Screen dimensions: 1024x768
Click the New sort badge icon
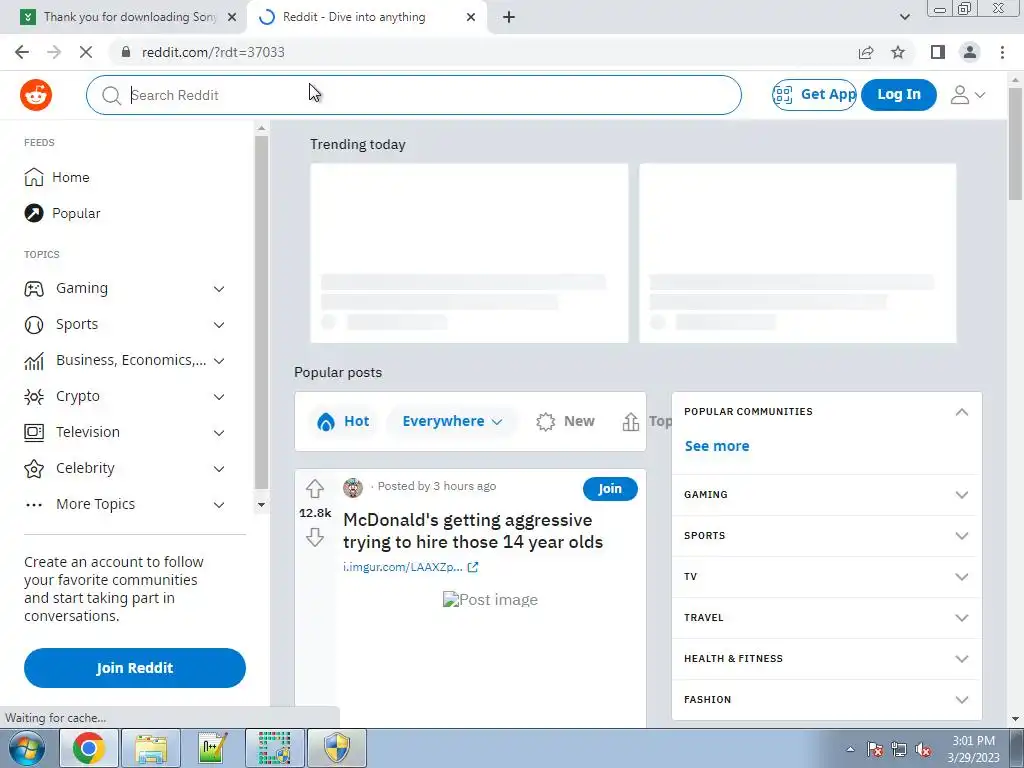click(x=545, y=422)
